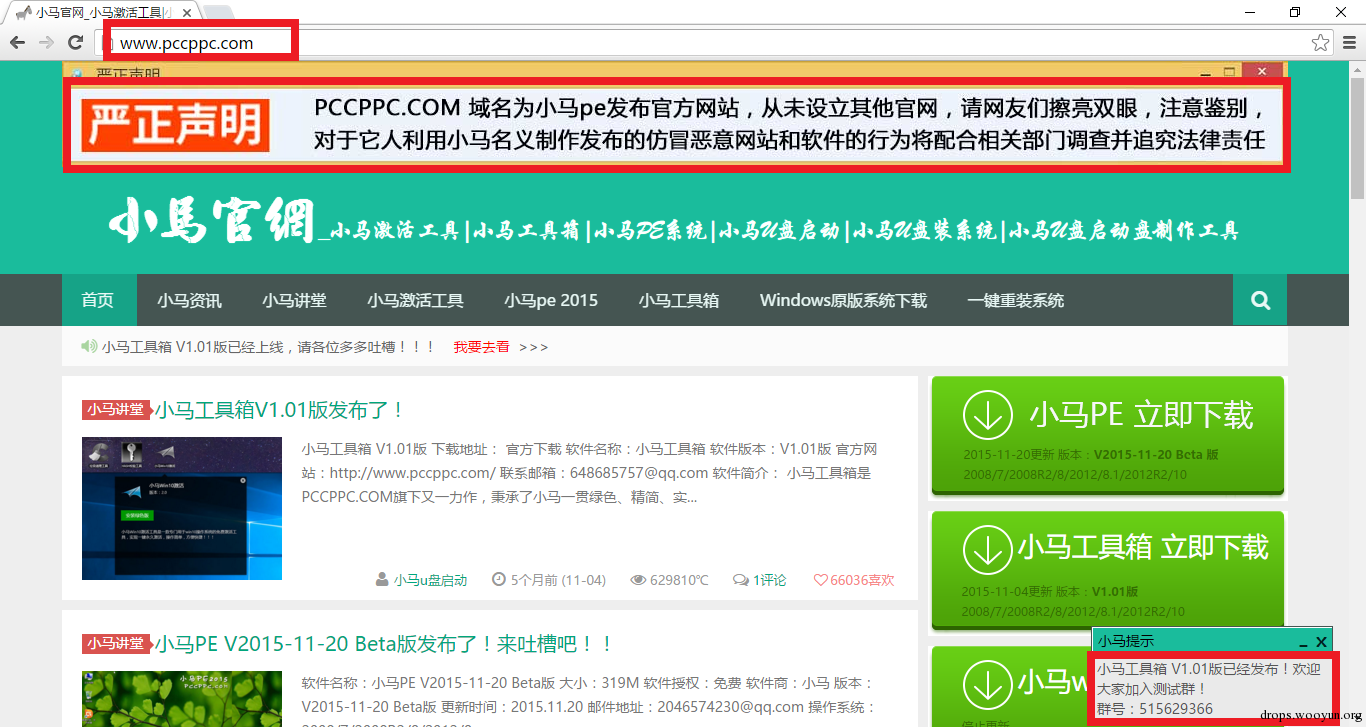
Task: Open article 小马工具箱V1.01版发布了！
Action: tap(280, 410)
